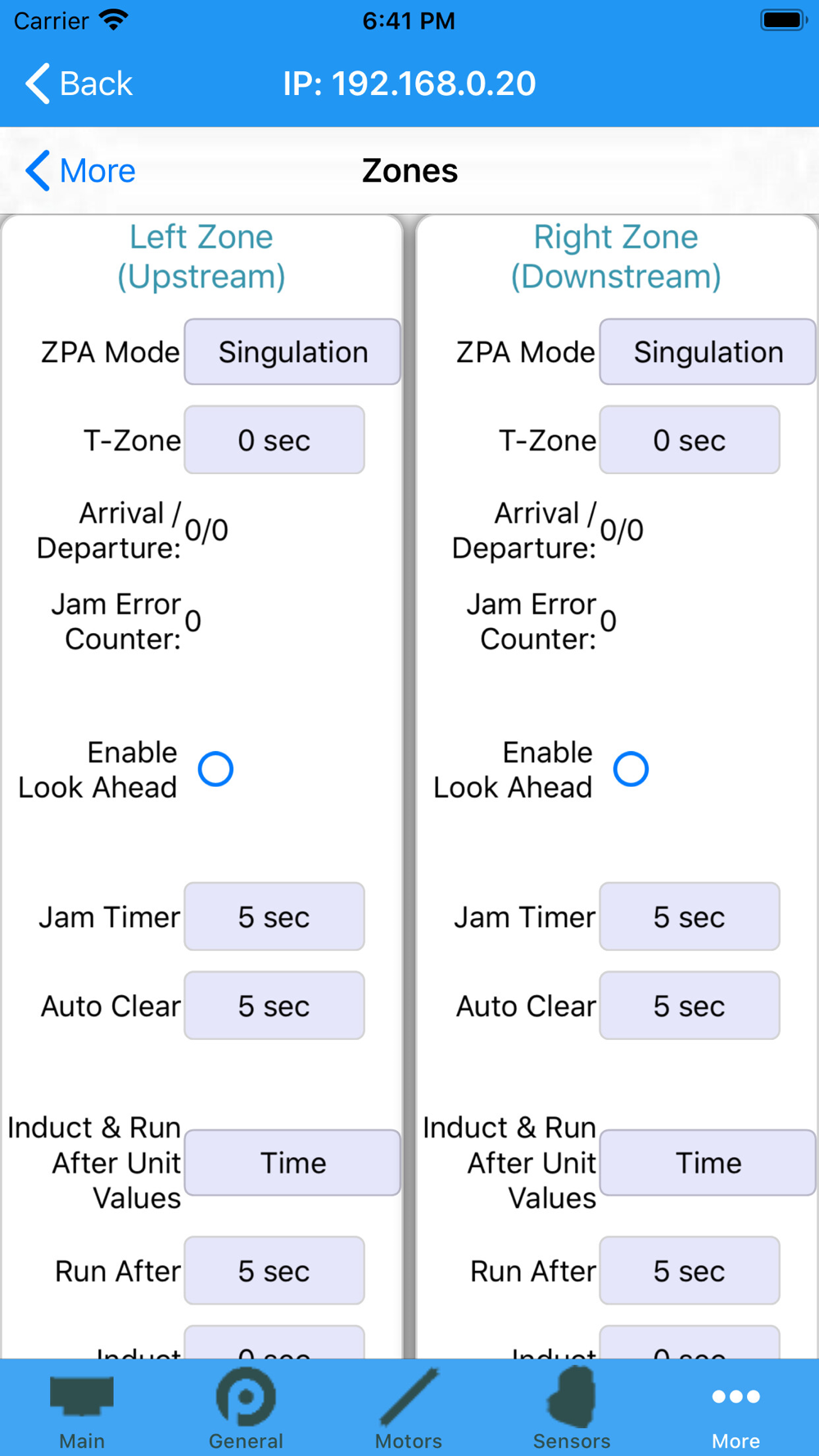Edit Left Zone T-Zone value
This screenshot has width=819, height=1456.
[274, 441]
